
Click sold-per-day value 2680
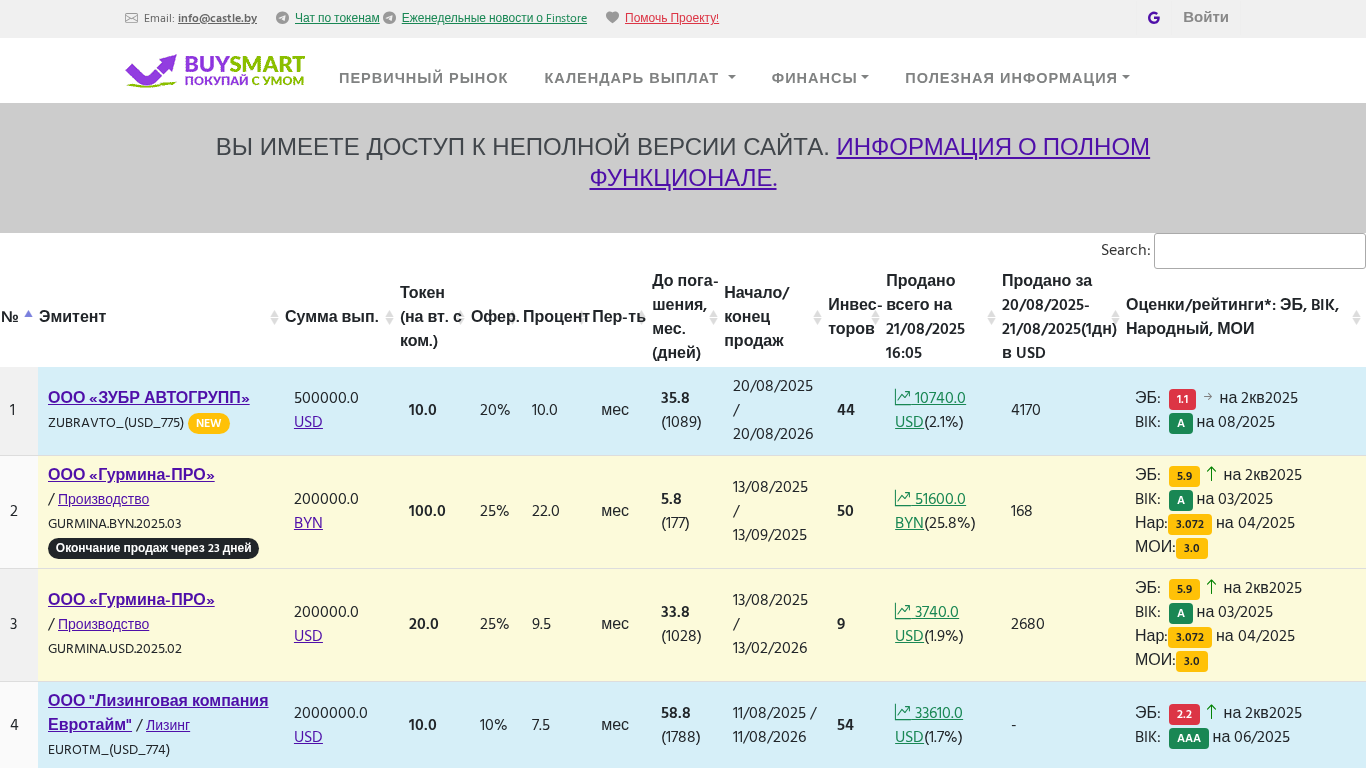(x=1028, y=624)
